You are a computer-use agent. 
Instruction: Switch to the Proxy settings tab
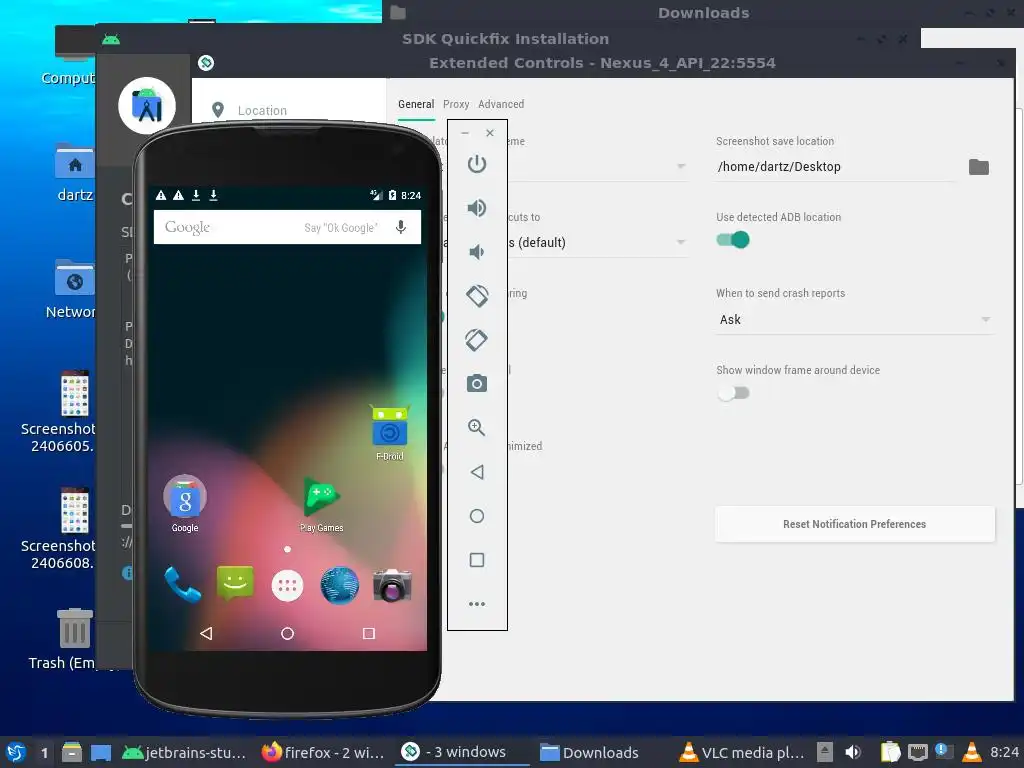point(456,104)
